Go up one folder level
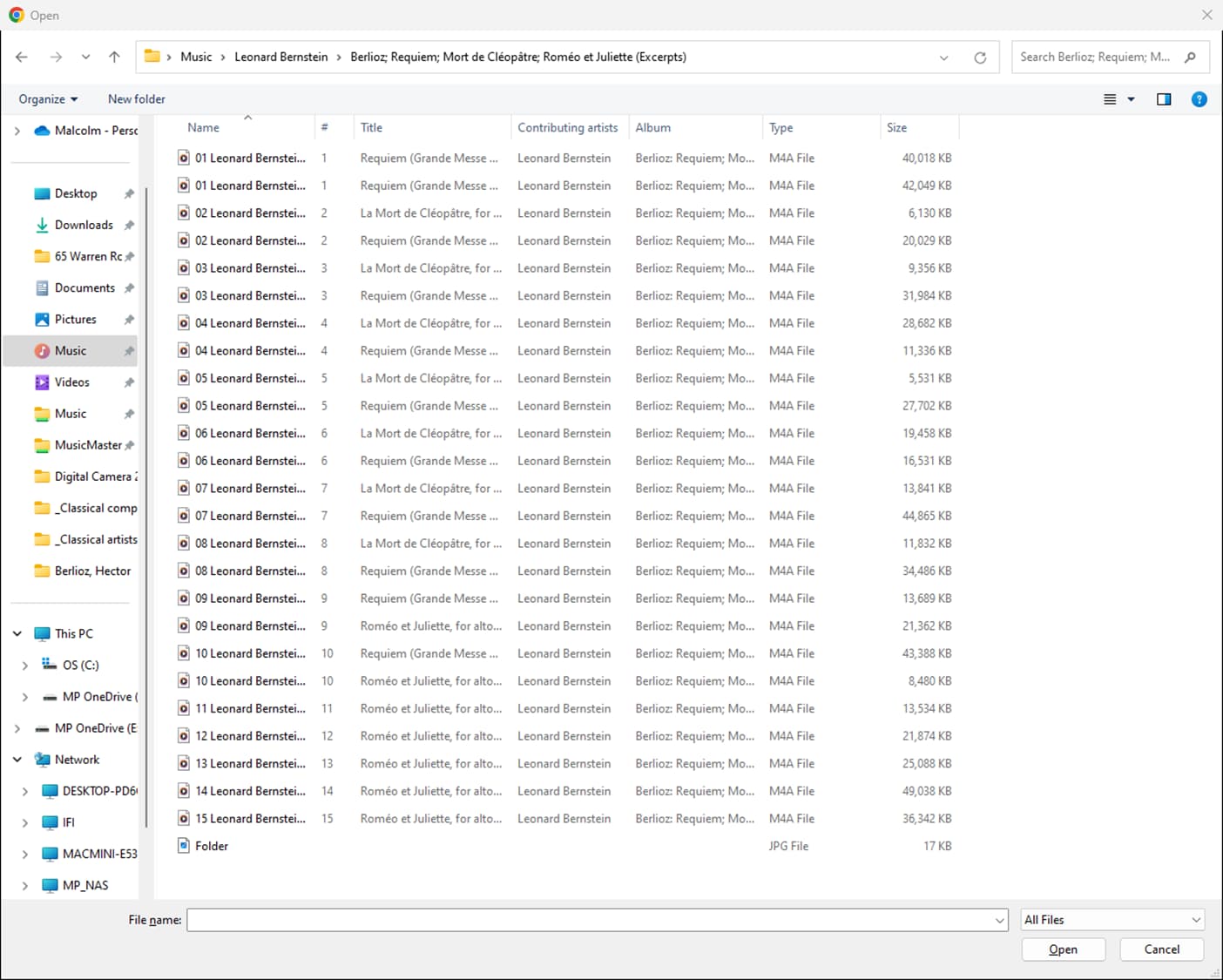Viewport: 1223px width, 980px height. click(x=114, y=57)
